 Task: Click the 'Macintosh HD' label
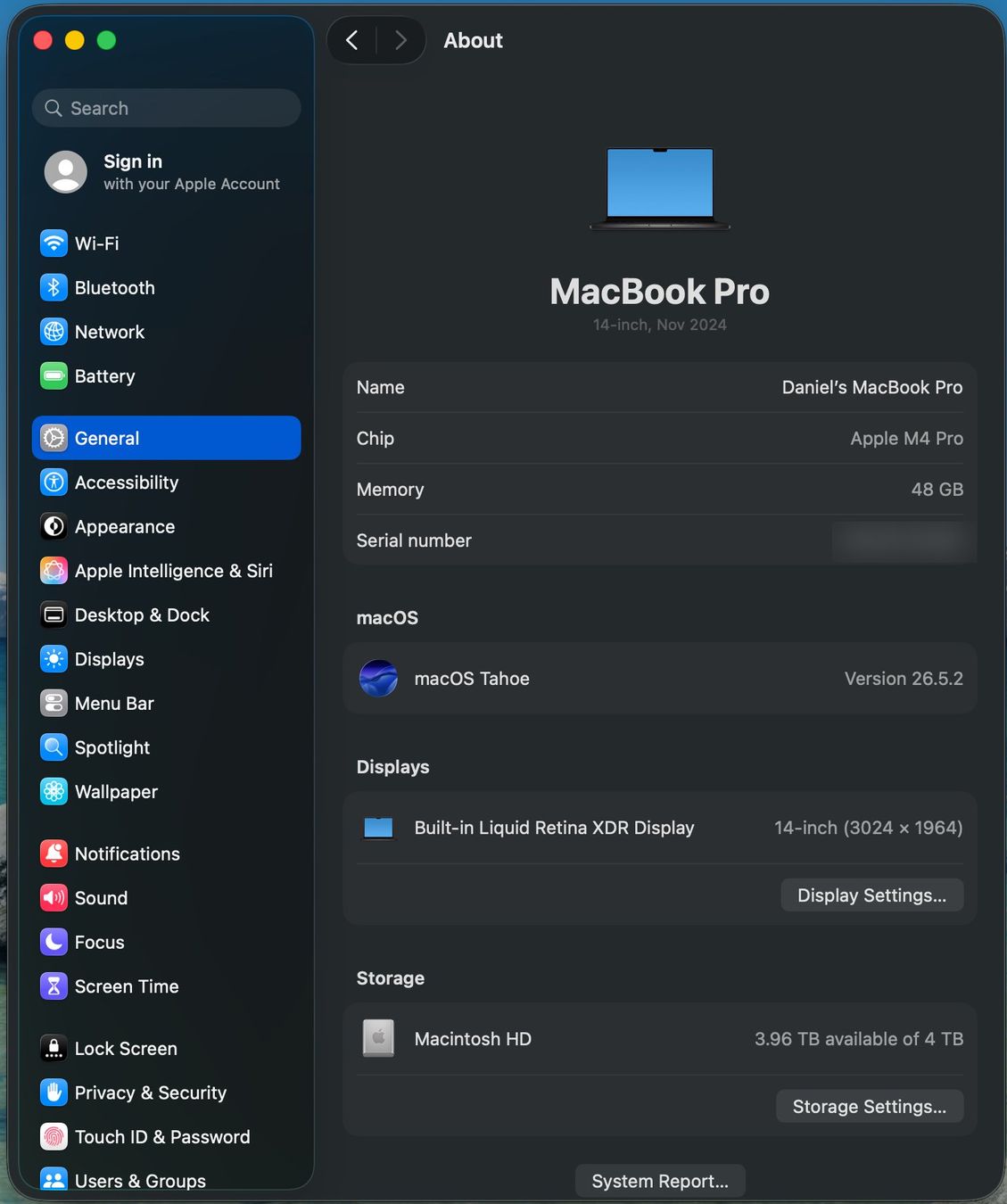(x=473, y=1038)
